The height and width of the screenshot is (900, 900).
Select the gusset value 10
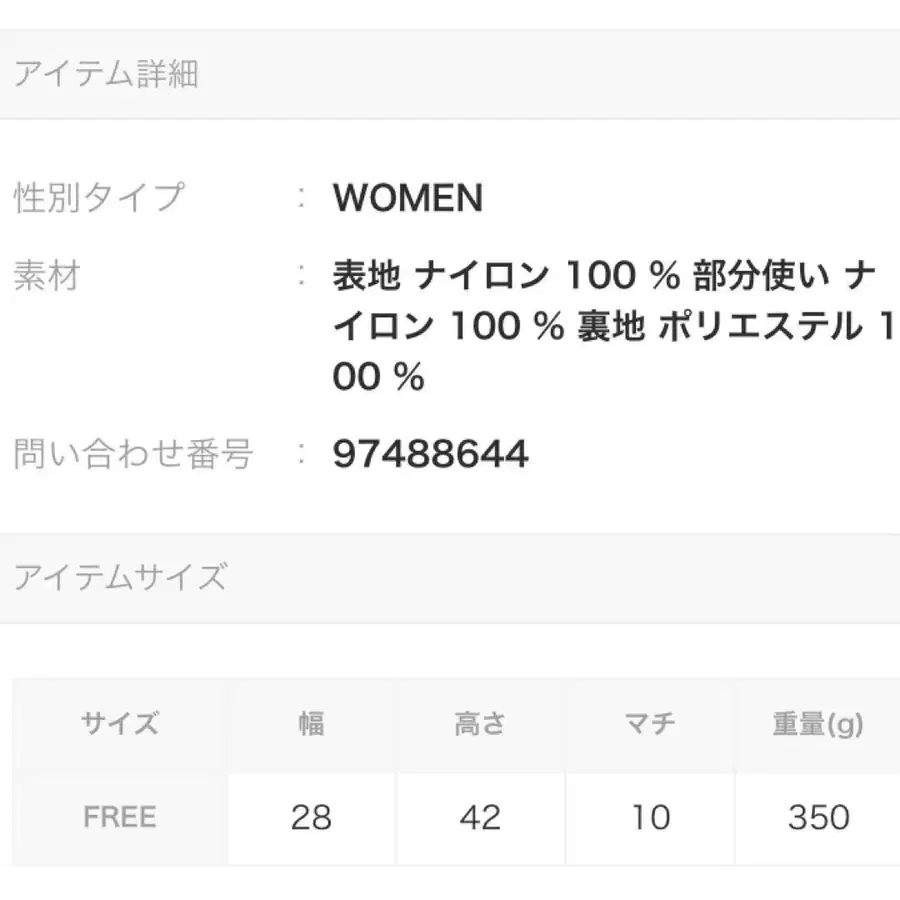click(650, 817)
